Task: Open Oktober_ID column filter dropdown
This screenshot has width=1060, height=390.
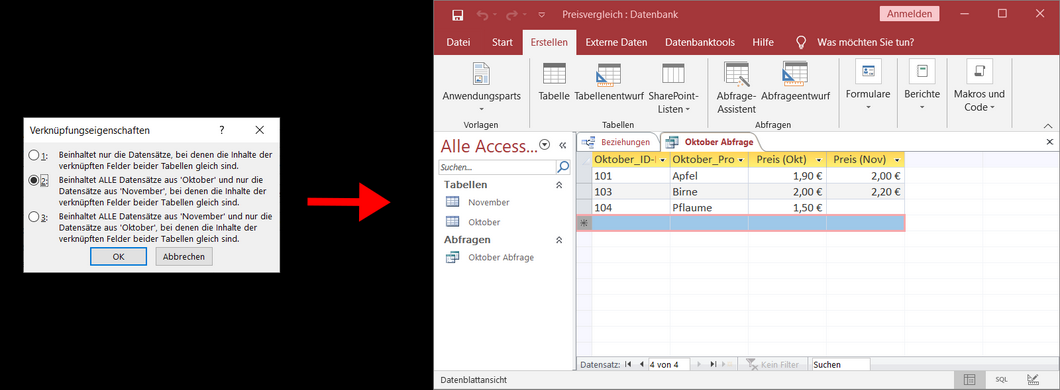Action: [x=663, y=160]
